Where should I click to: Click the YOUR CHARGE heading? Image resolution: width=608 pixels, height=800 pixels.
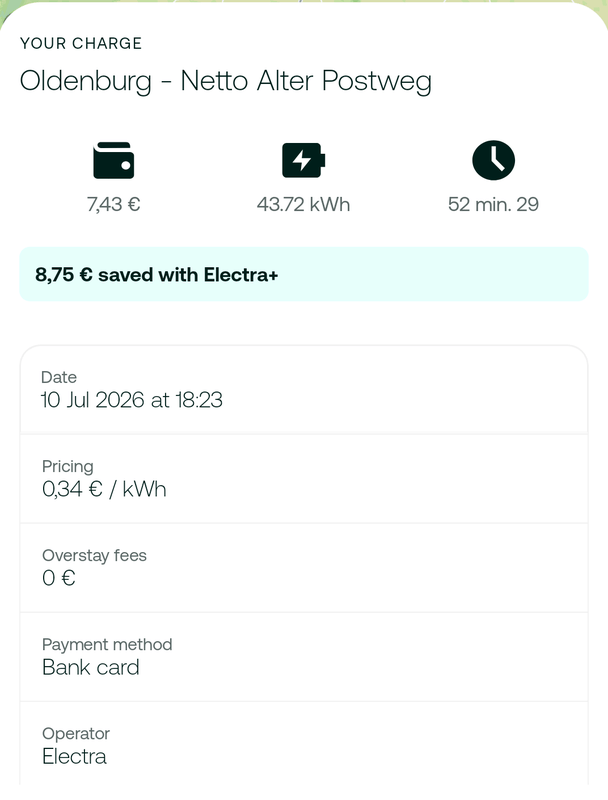(81, 43)
